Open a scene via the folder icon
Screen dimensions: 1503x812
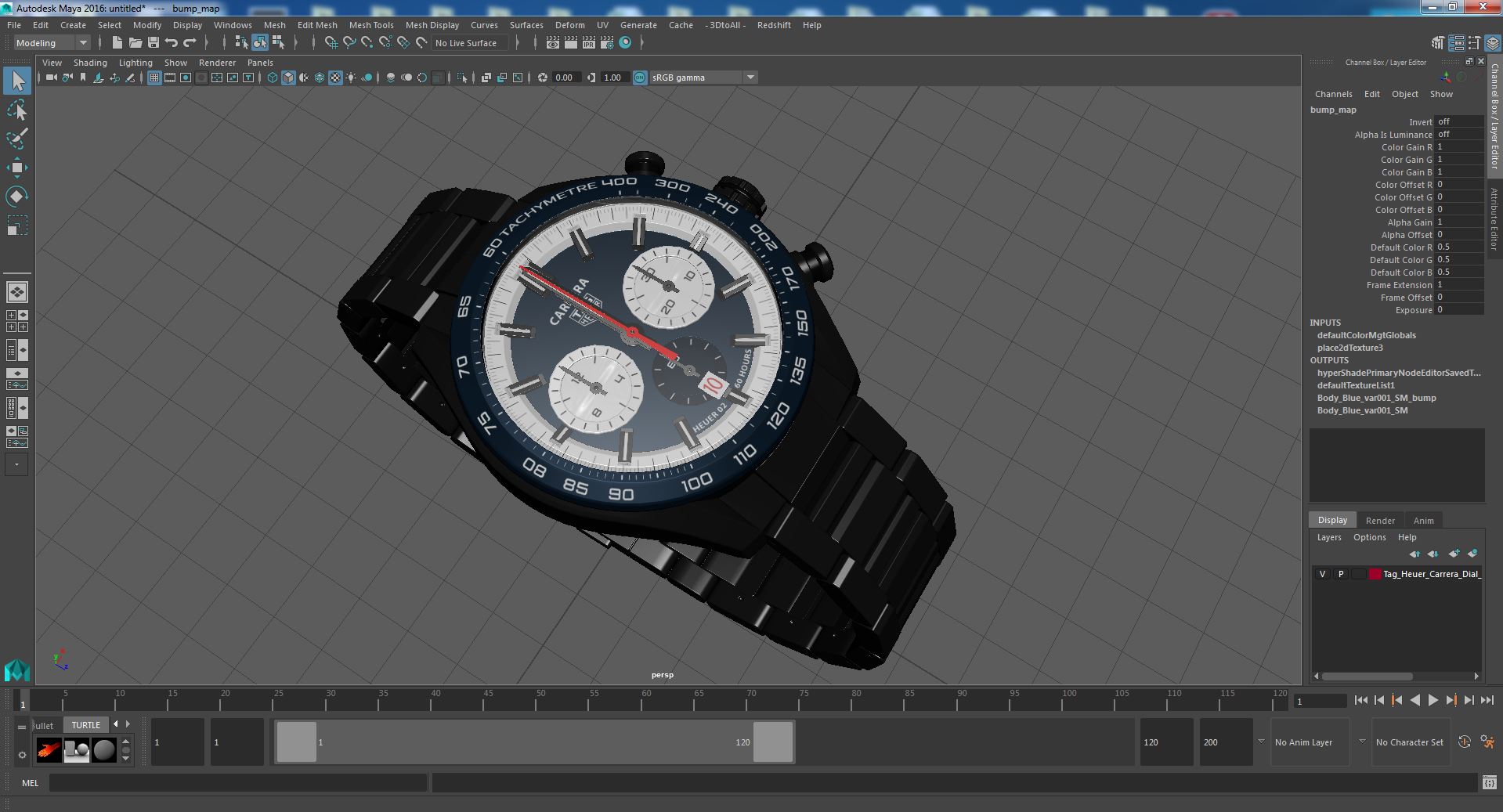coord(135,43)
